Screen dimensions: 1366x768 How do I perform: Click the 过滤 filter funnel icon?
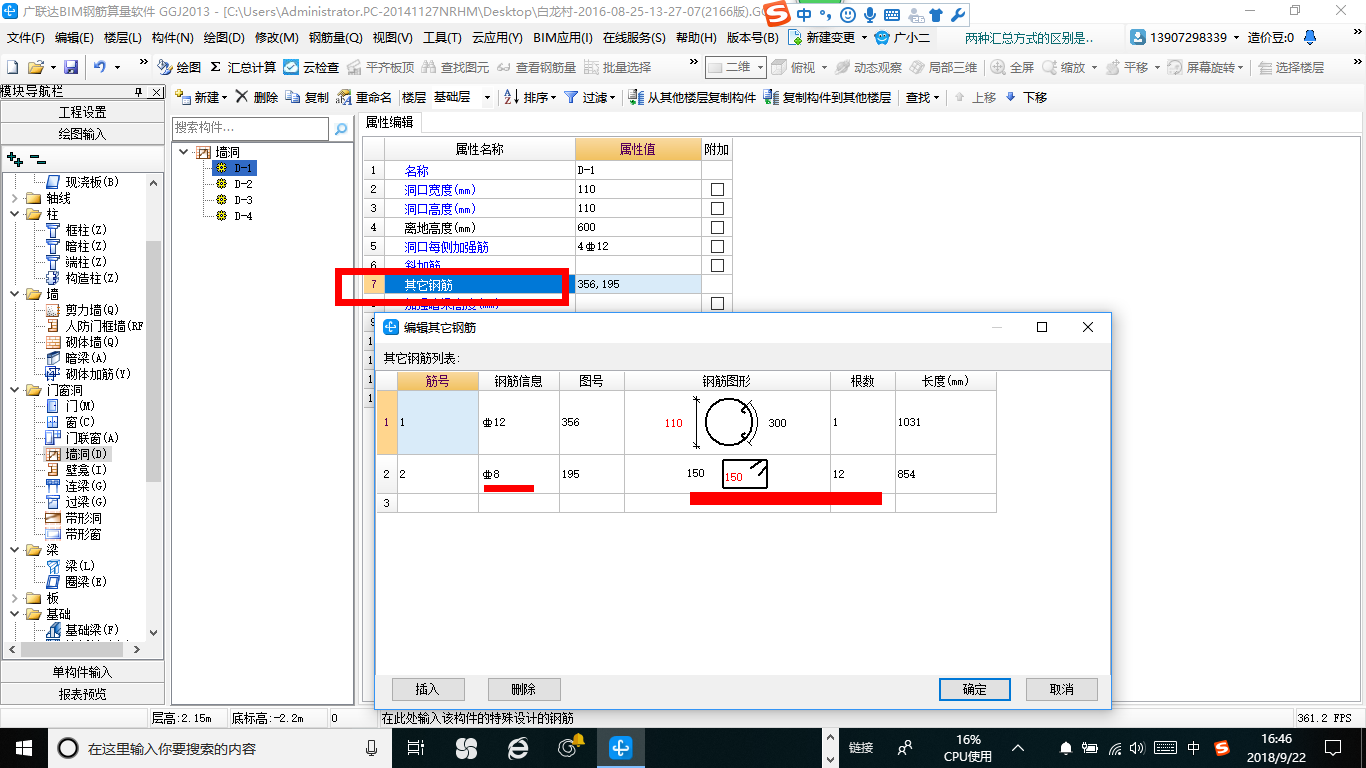coord(570,97)
